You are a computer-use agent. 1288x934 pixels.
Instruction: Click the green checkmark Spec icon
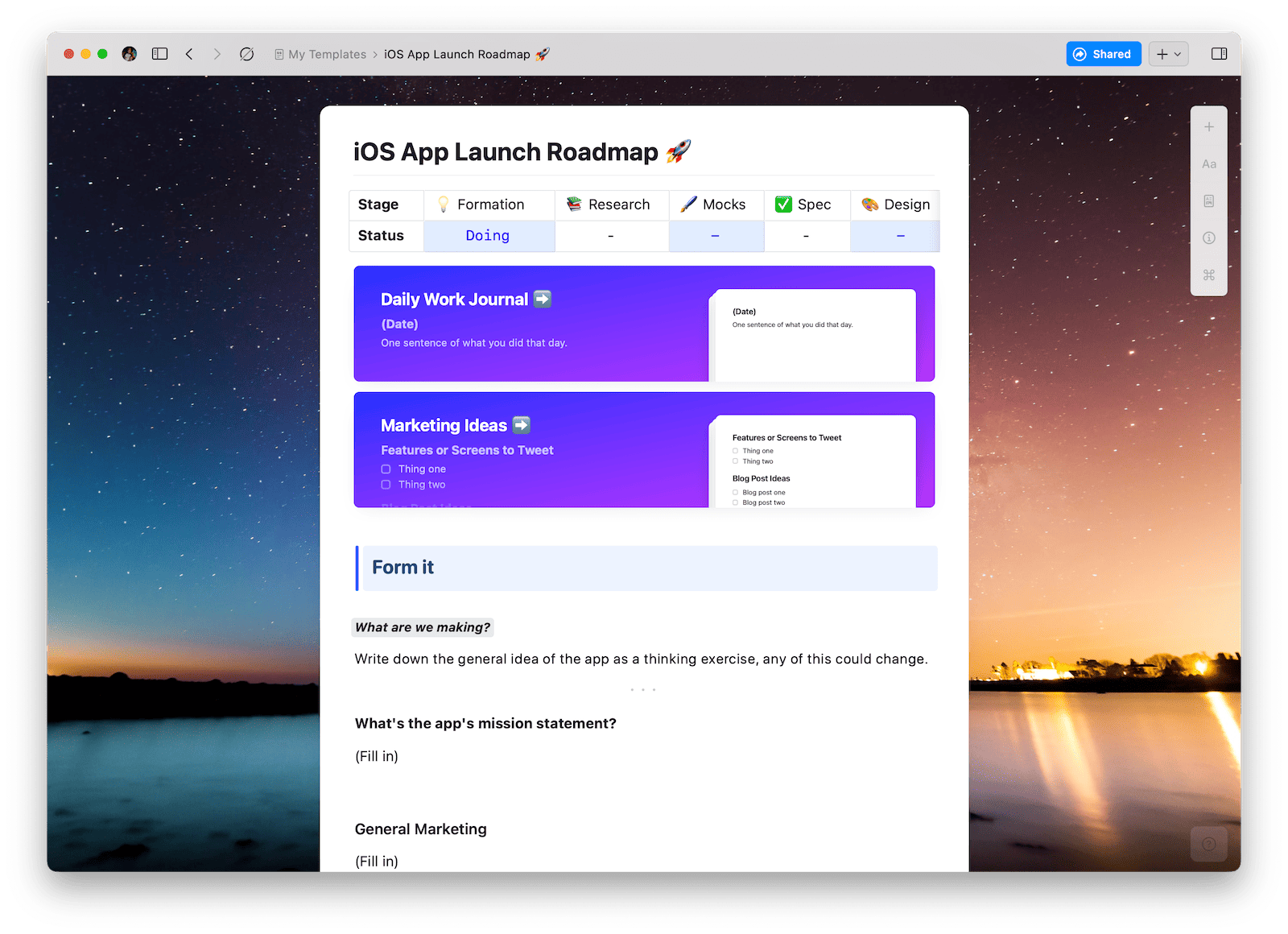[x=783, y=205]
